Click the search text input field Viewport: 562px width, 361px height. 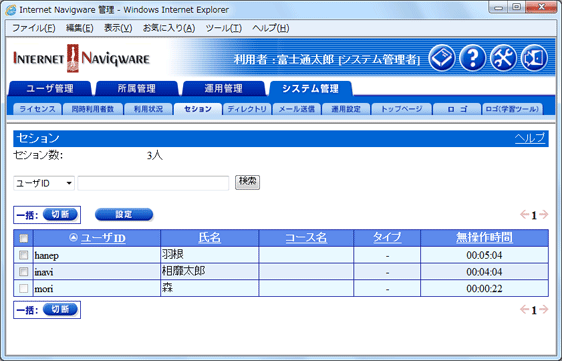coord(153,183)
